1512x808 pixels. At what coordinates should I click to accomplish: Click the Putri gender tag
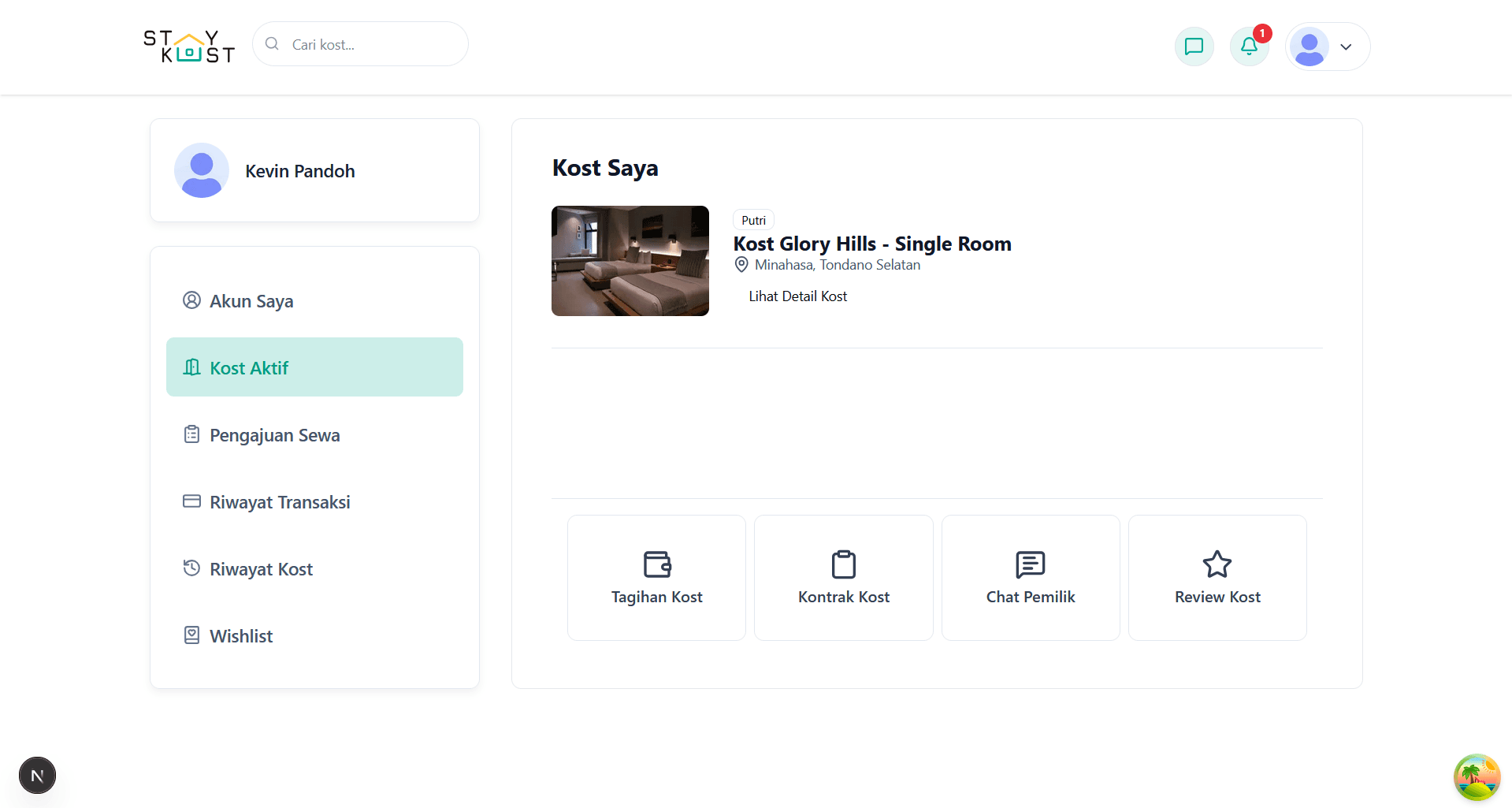point(753,220)
